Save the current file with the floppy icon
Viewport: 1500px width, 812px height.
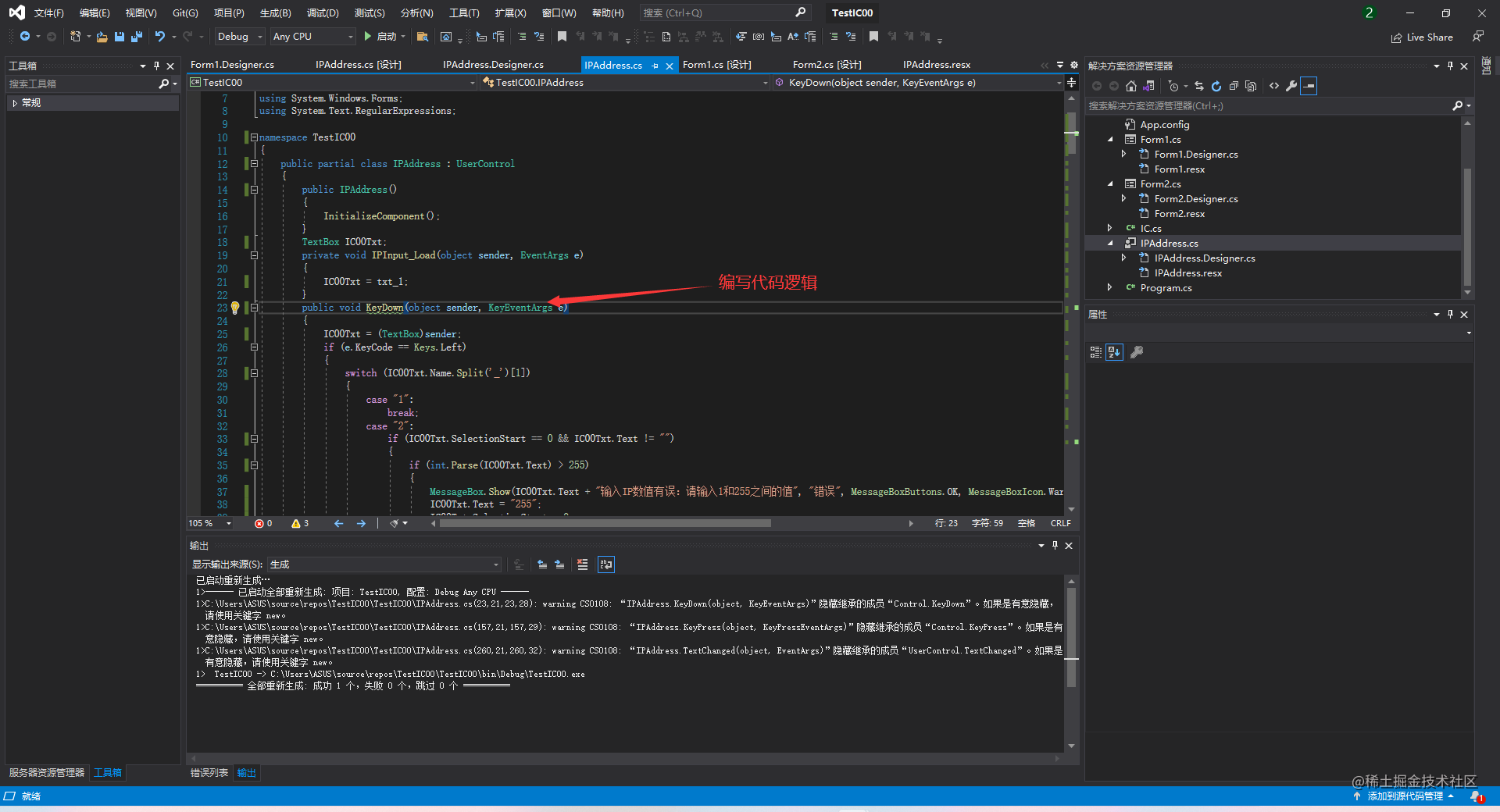pyautogui.click(x=120, y=37)
